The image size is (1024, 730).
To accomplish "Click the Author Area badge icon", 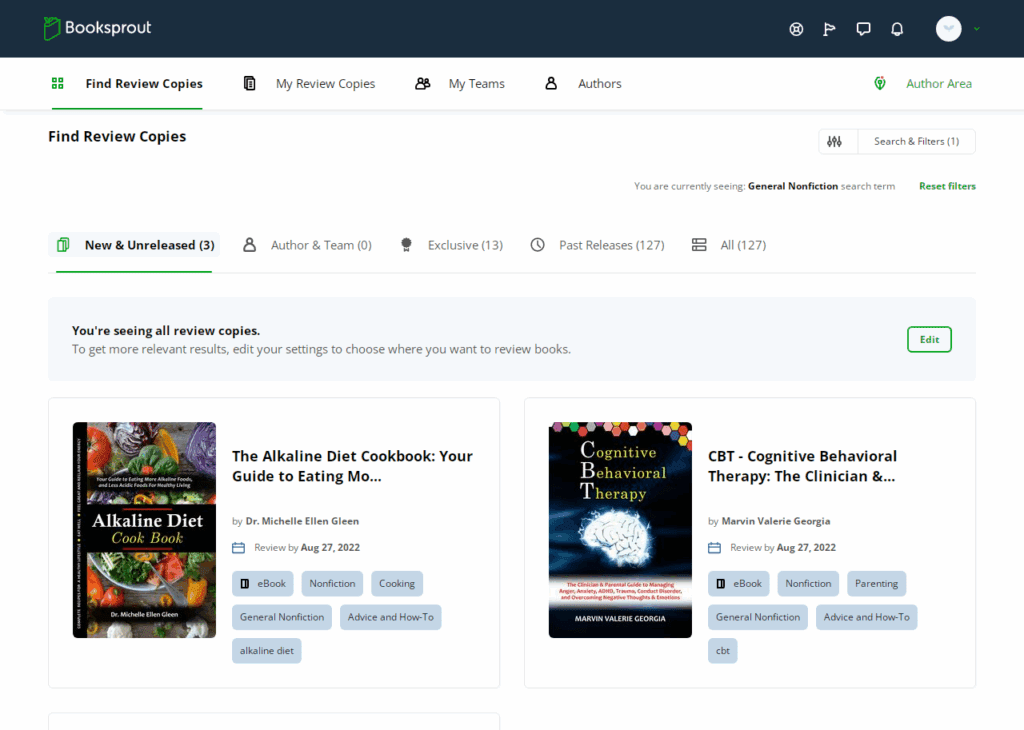I will click(x=880, y=84).
